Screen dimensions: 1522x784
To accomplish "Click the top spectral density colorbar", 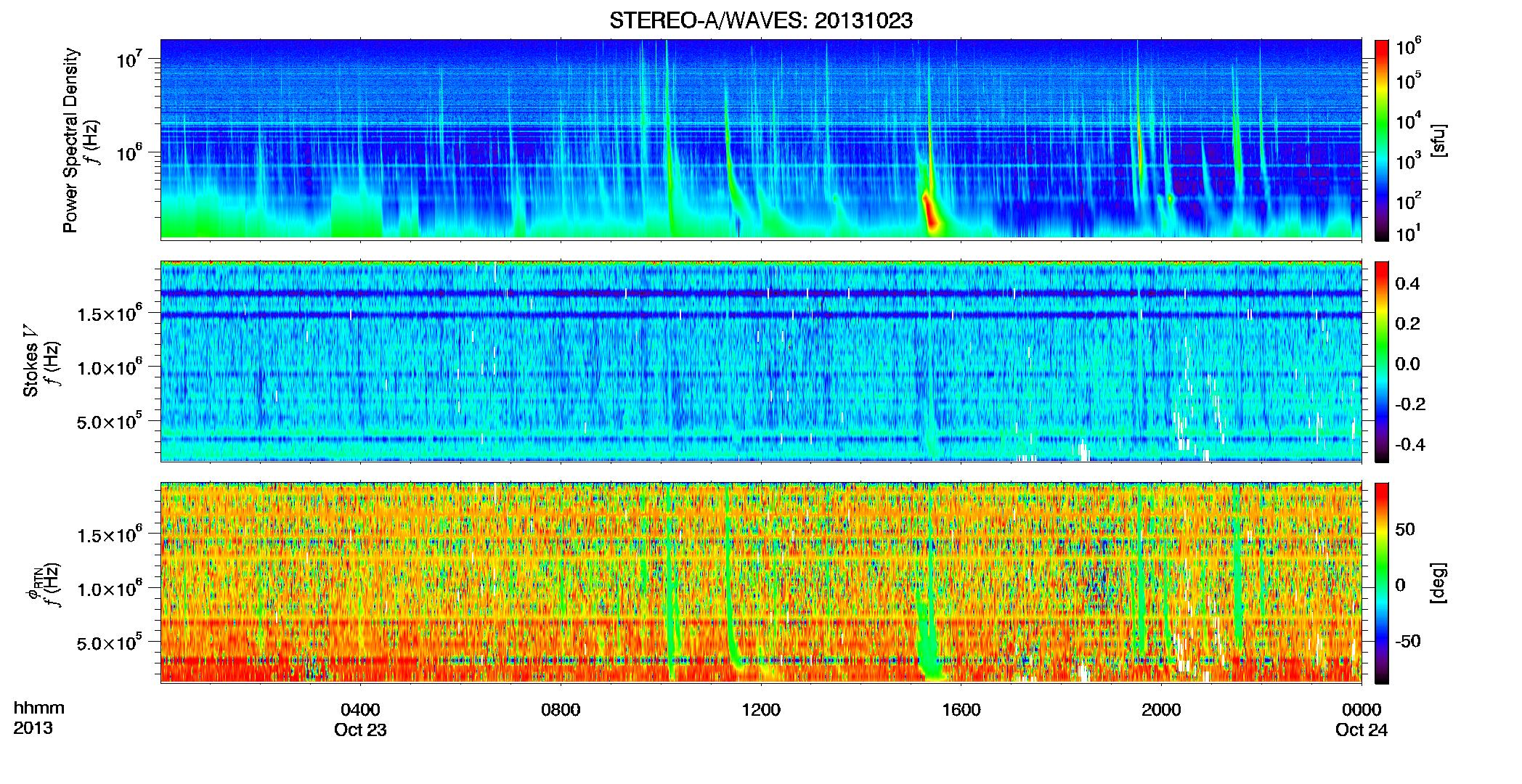I will [1381, 140].
